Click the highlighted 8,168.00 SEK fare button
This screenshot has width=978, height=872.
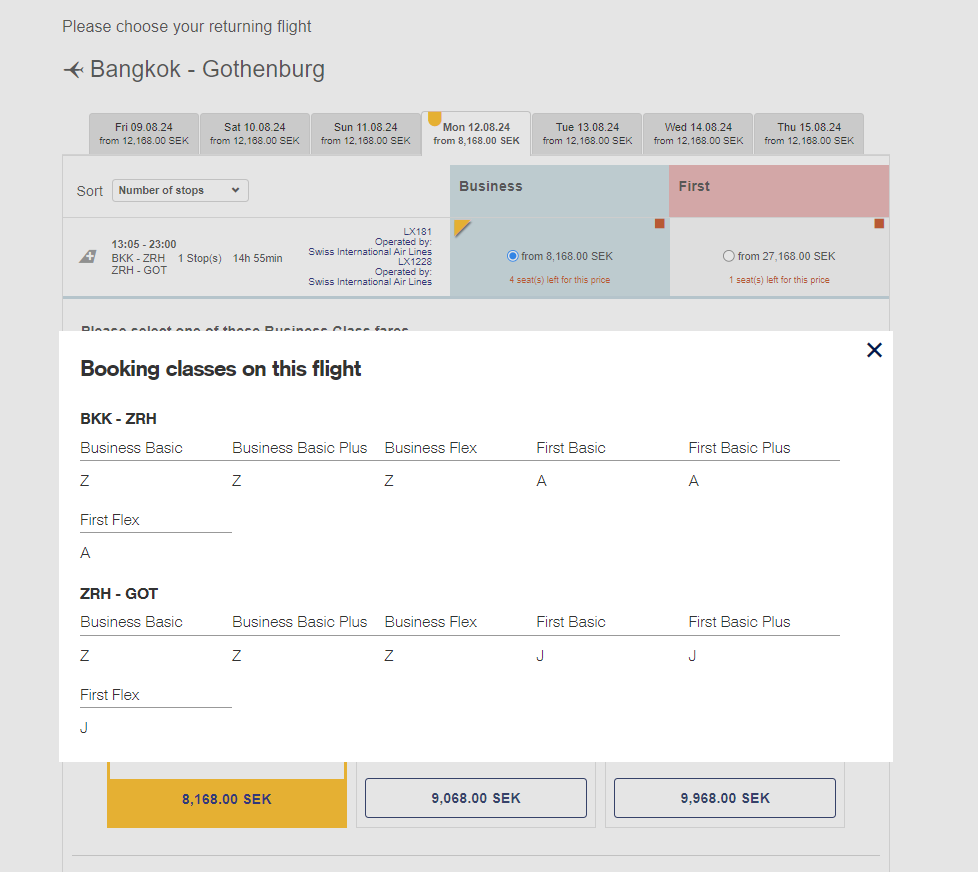pyautogui.click(x=227, y=799)
